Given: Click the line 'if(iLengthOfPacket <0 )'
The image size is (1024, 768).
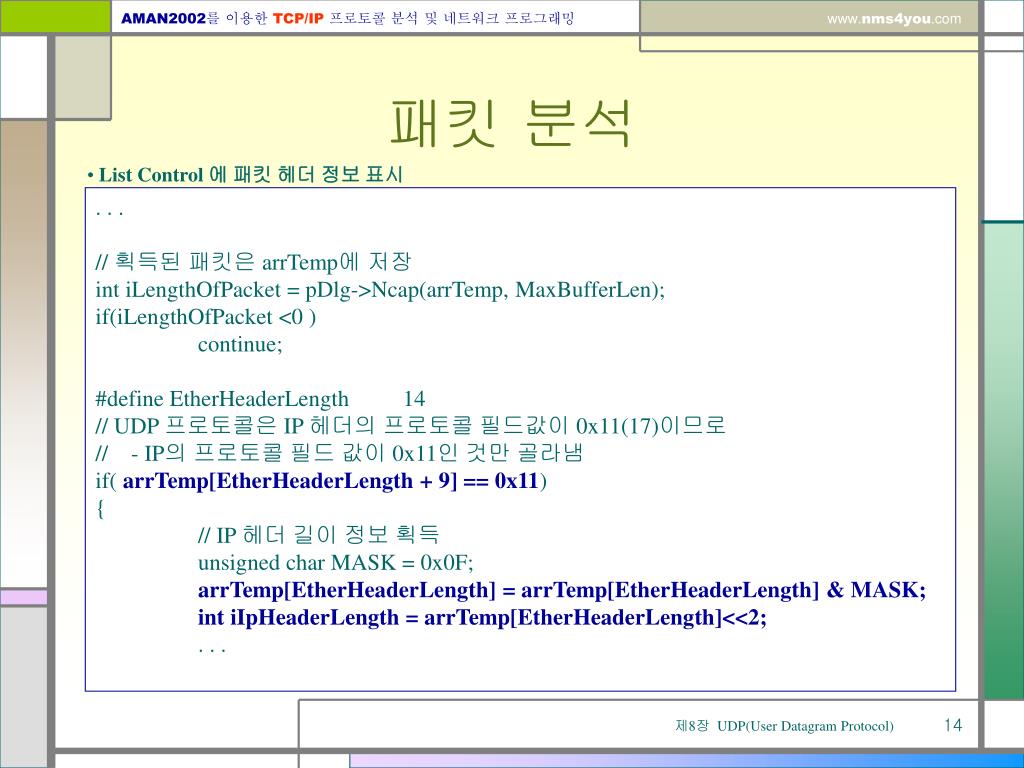Looking at the screenshot, I should (206, 317).
